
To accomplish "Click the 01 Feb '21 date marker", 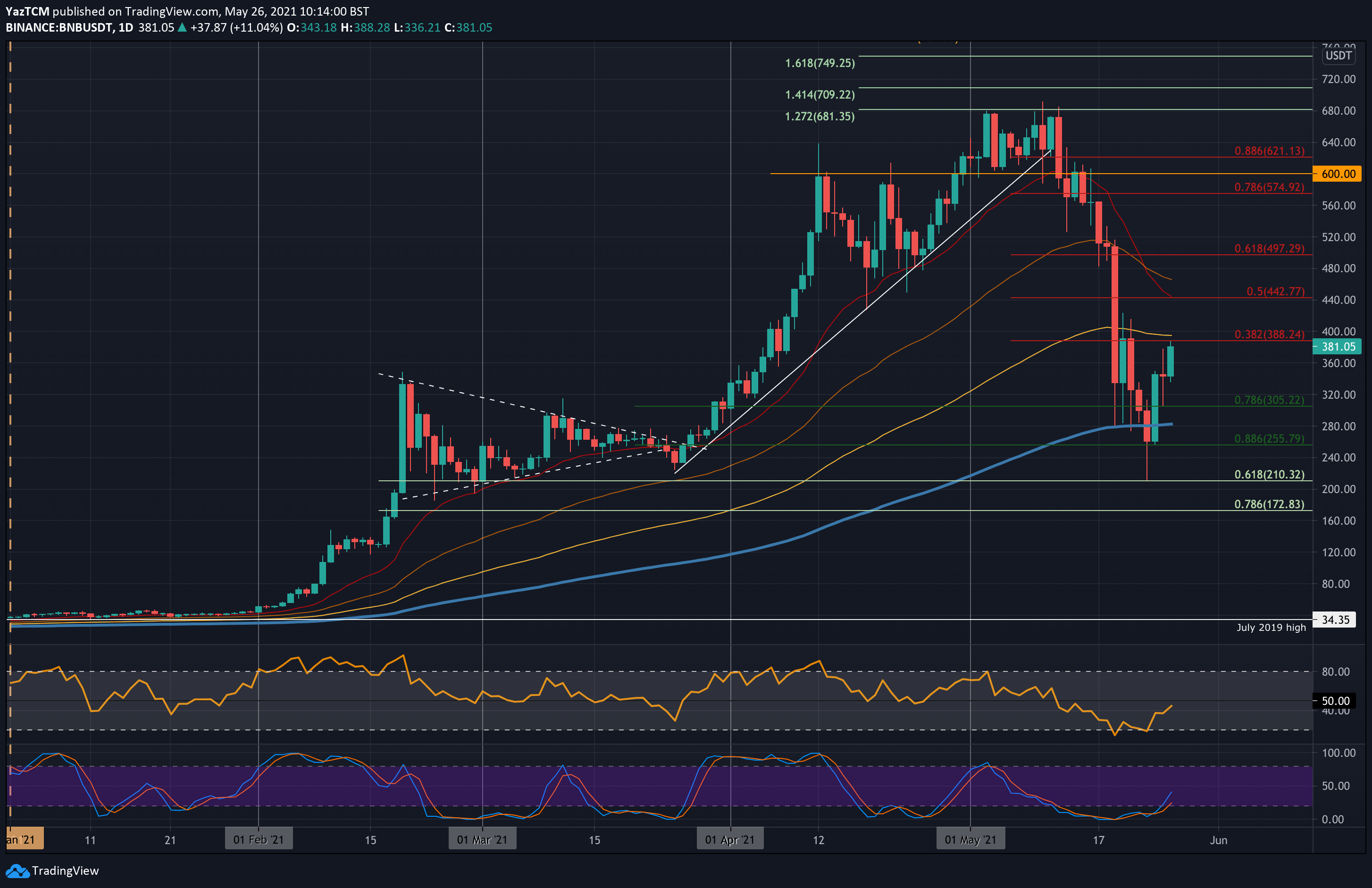I will coord(259,839).
